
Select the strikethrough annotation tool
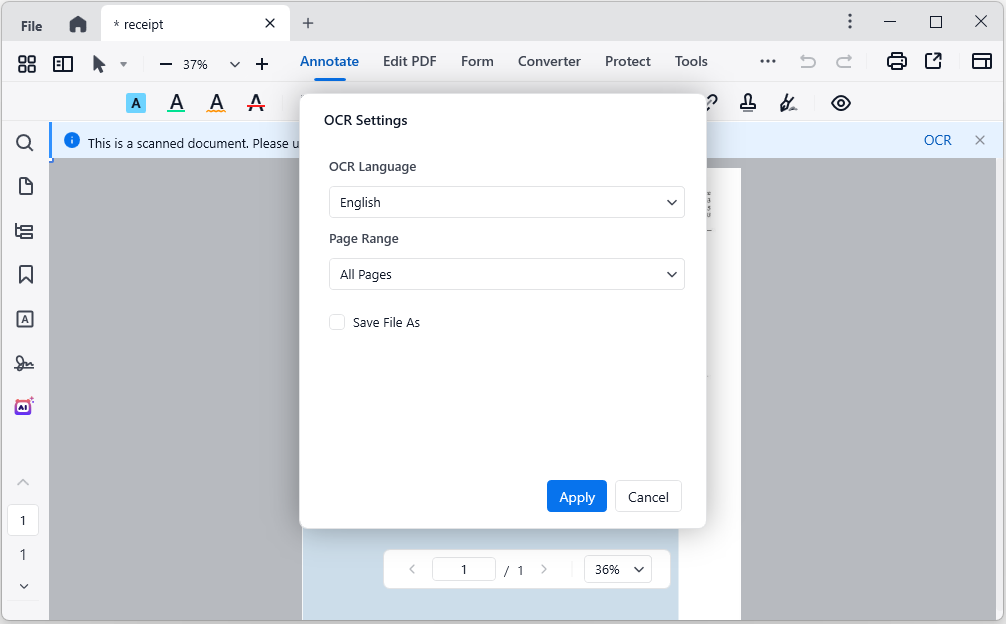click(x=256, y=102)
